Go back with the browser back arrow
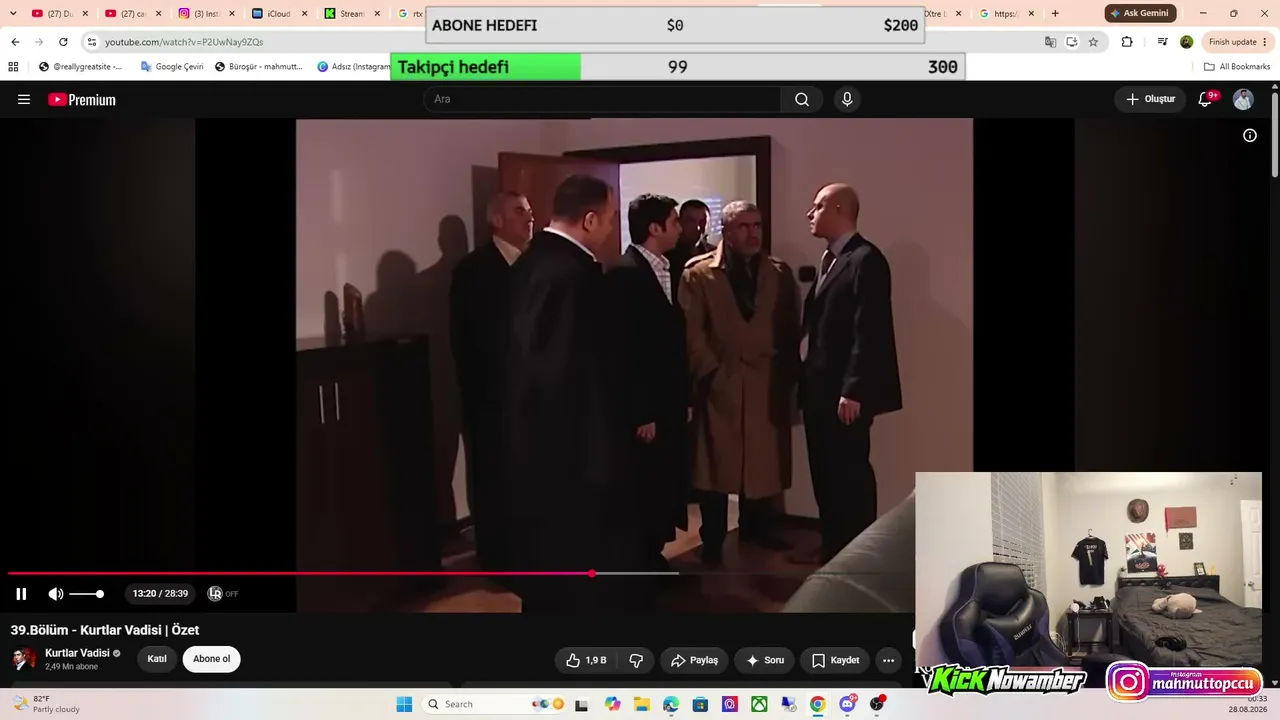The image size is (1280, 720). click(x=15, y=42)
